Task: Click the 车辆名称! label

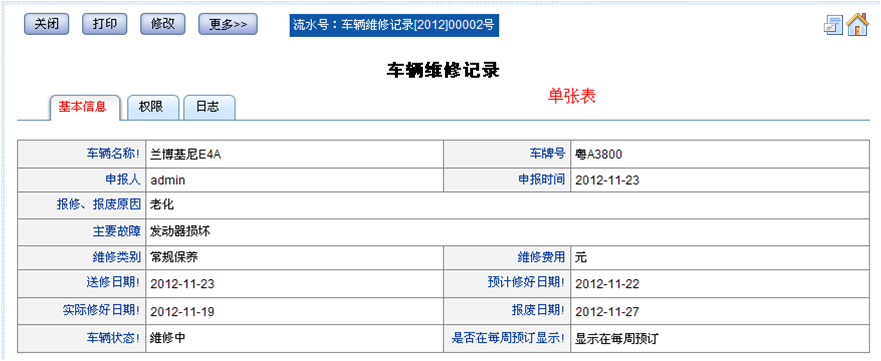Action: [112, 153]
